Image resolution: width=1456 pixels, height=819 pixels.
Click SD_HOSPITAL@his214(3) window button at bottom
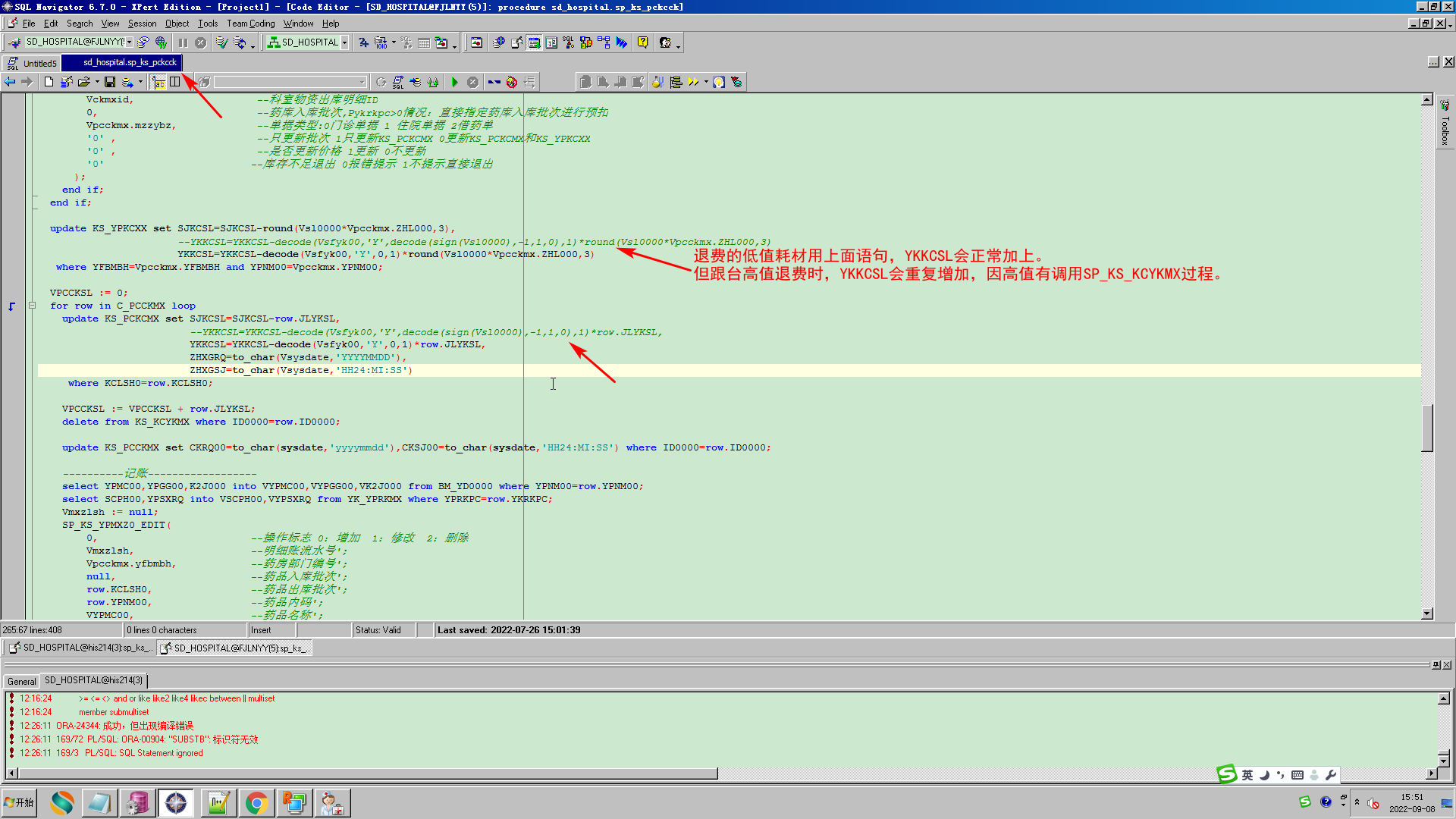(80, 648)
